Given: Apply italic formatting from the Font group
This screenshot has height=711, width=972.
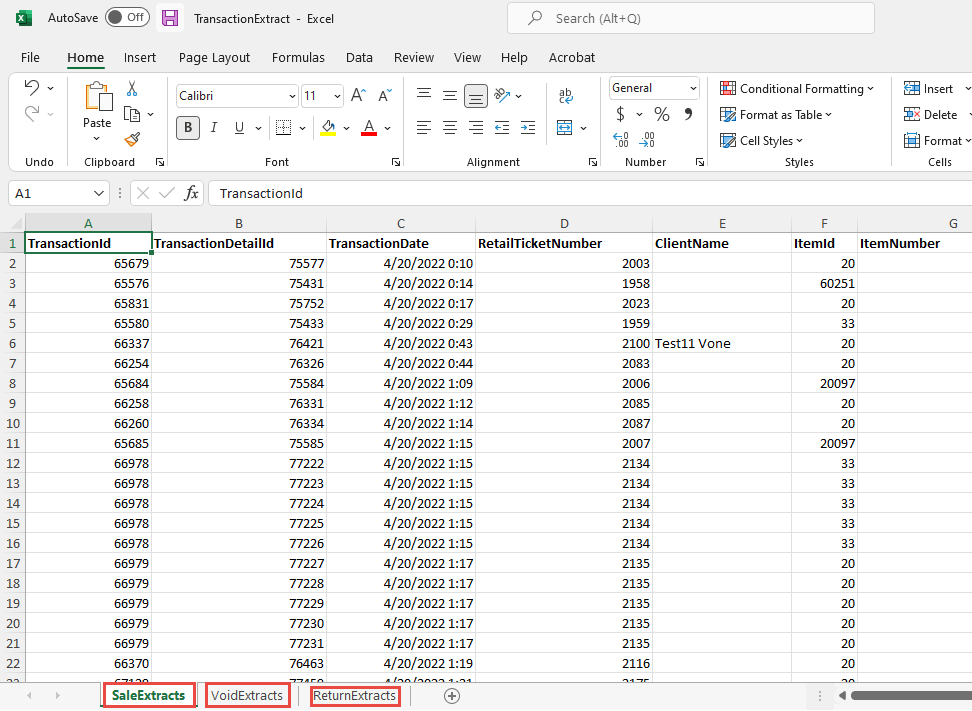Looking at the screenshot, I should pyautogui.click(x=213, y=128).
